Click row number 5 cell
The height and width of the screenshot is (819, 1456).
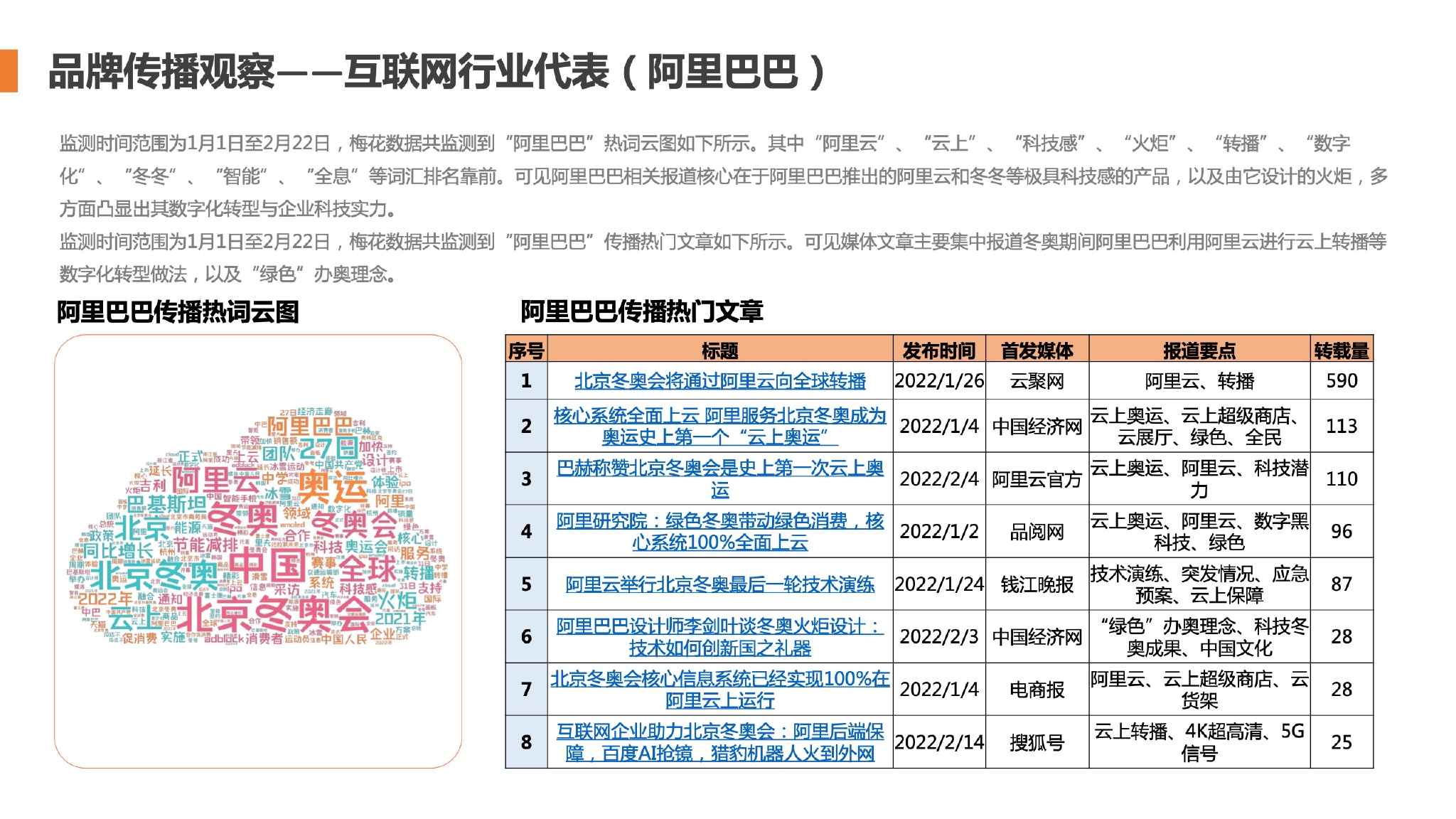526,584
